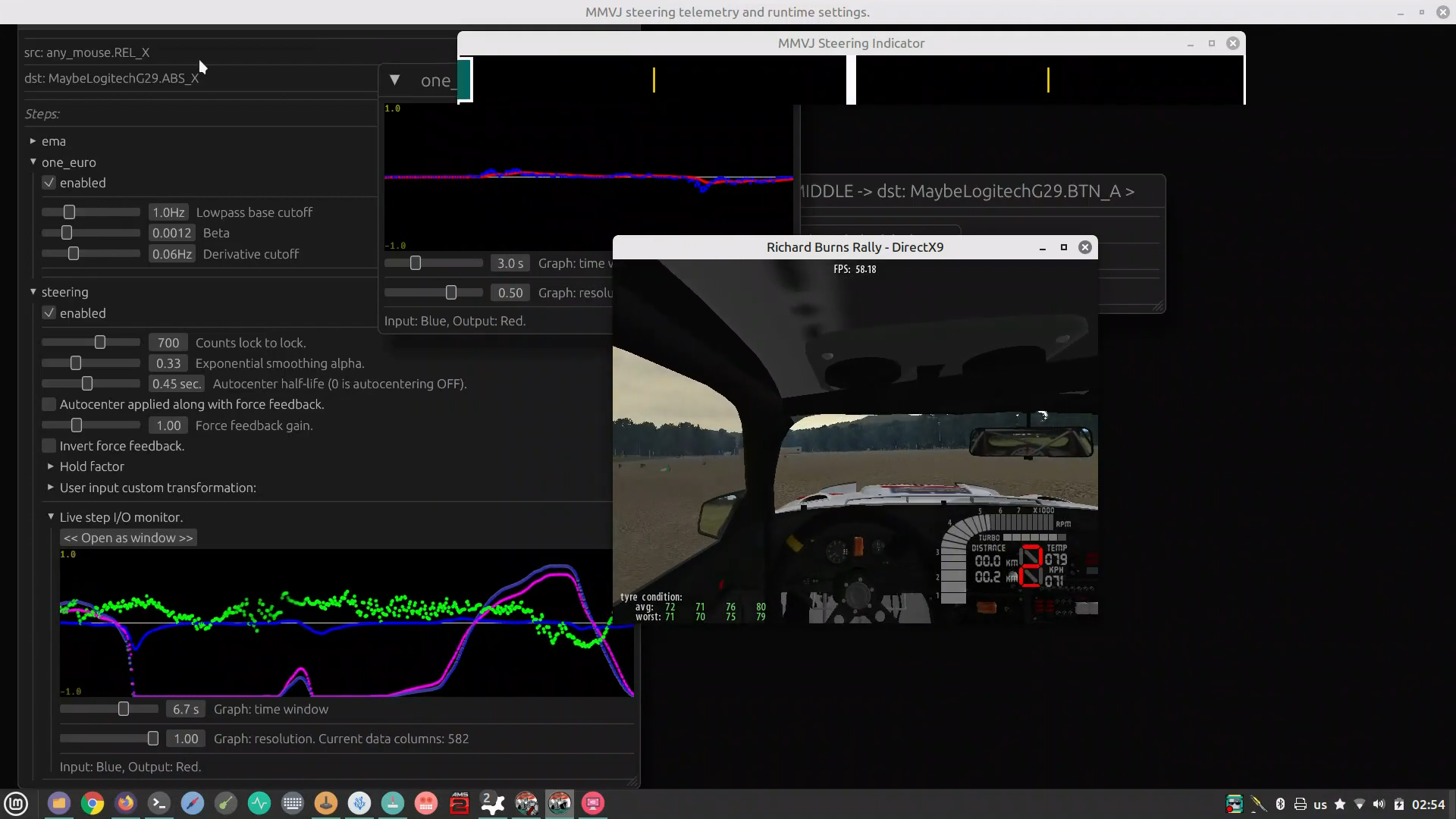Click the AMS2 taskbar icon
1456x819 pixels.
[460, 803]
